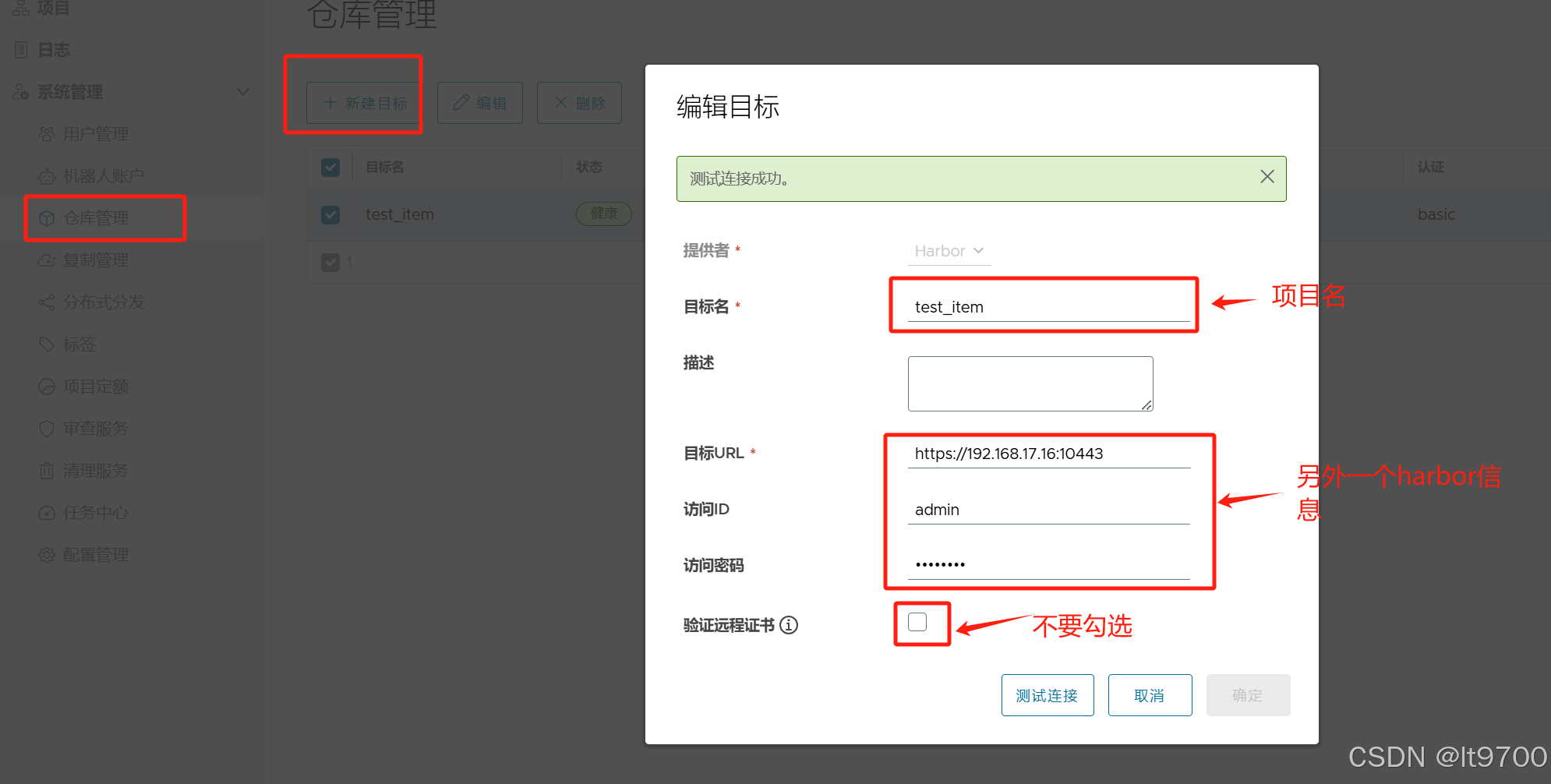Click the 描述 textarea
Image resolution: width=1551 pixels, height=784 pixels.
[1030, 383]
